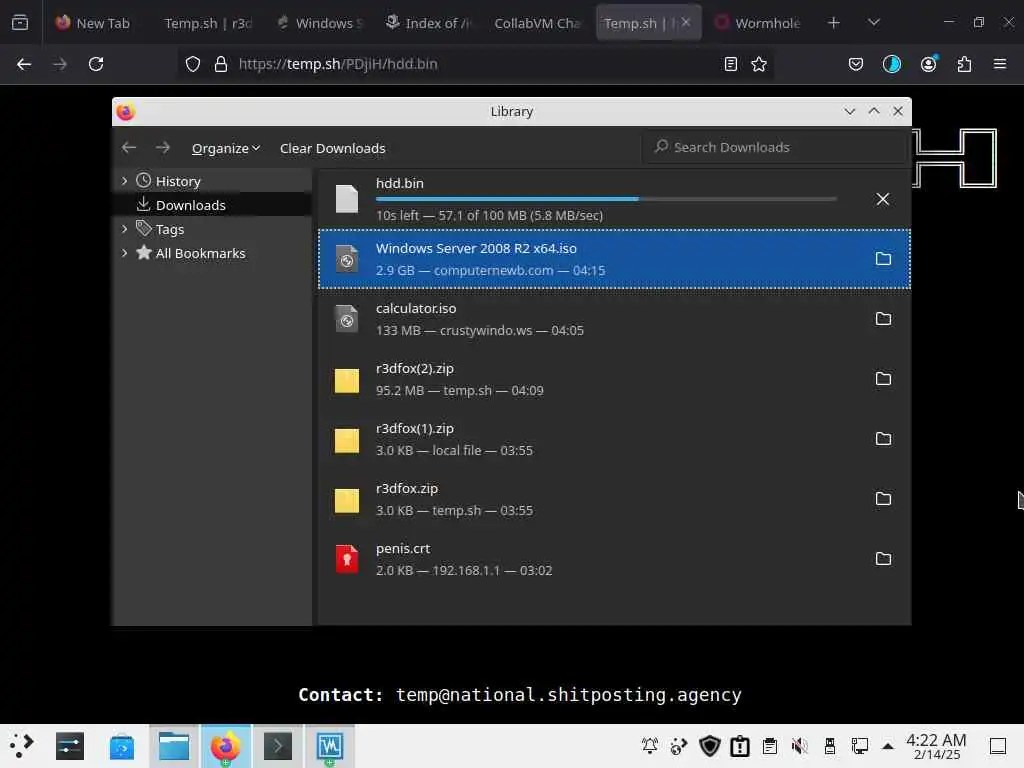The image size is (1024, 768).
Task: Open the Extensions puzzle icon
Action: (964, 64)
